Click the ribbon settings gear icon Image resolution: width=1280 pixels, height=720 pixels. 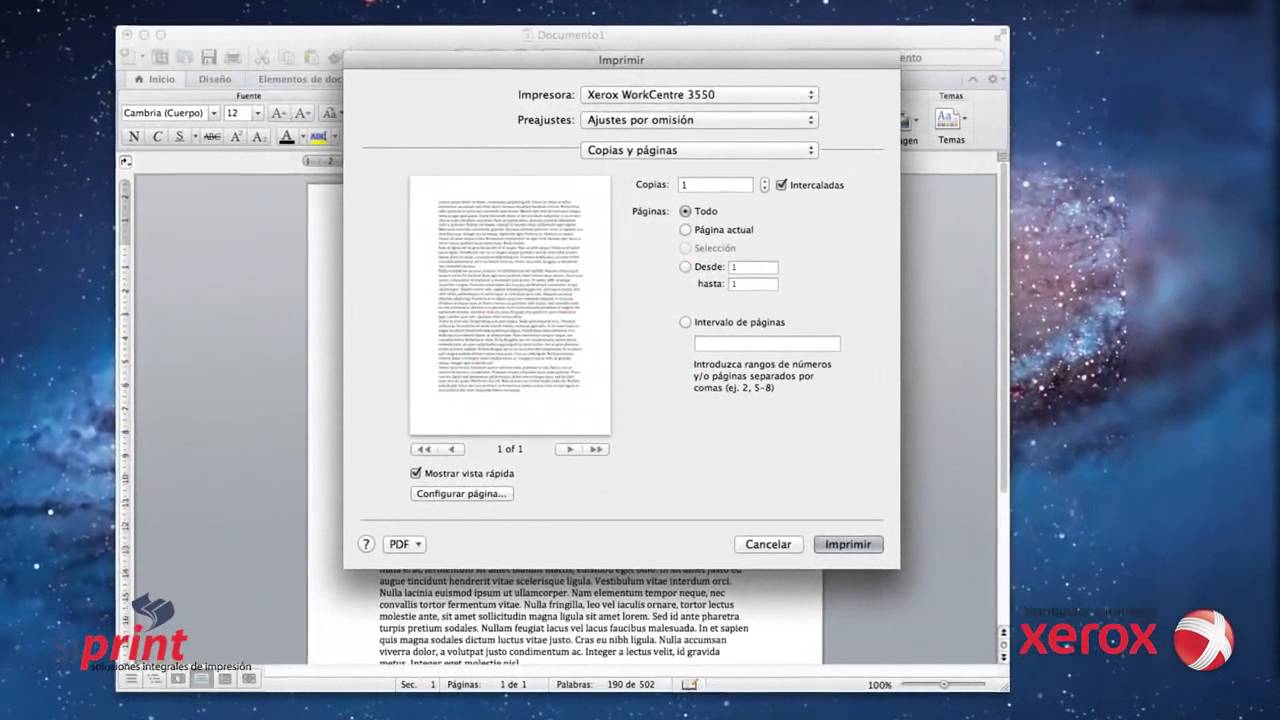pos(992,79)
